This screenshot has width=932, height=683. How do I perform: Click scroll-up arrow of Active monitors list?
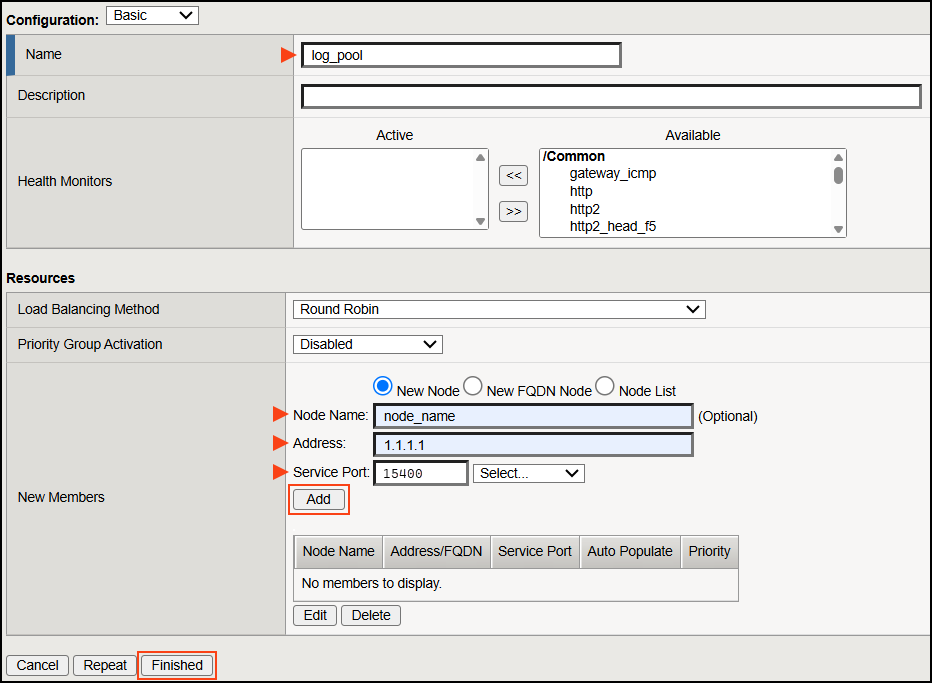(x=480, y=156)
